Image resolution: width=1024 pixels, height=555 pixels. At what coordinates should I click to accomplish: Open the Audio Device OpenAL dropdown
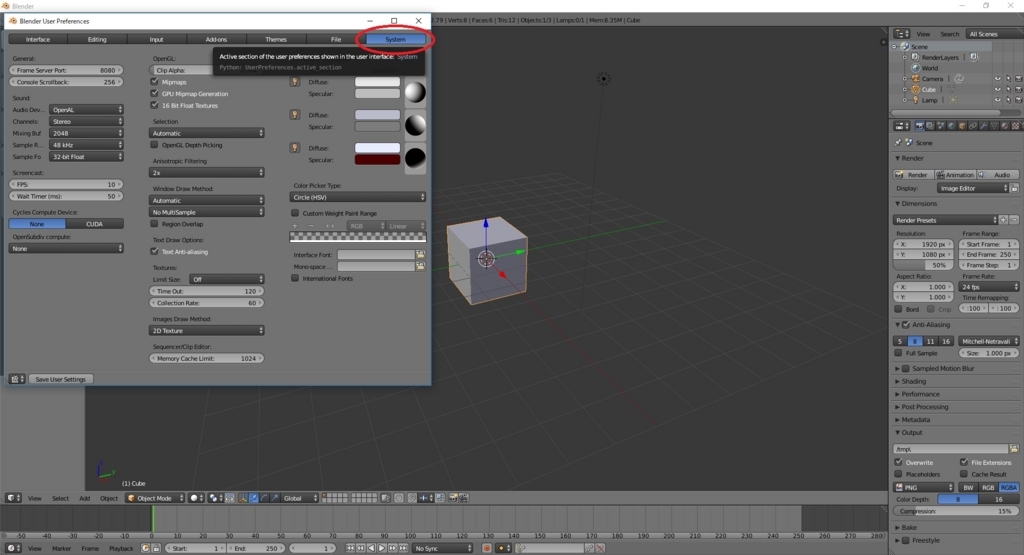coord(86,110)
